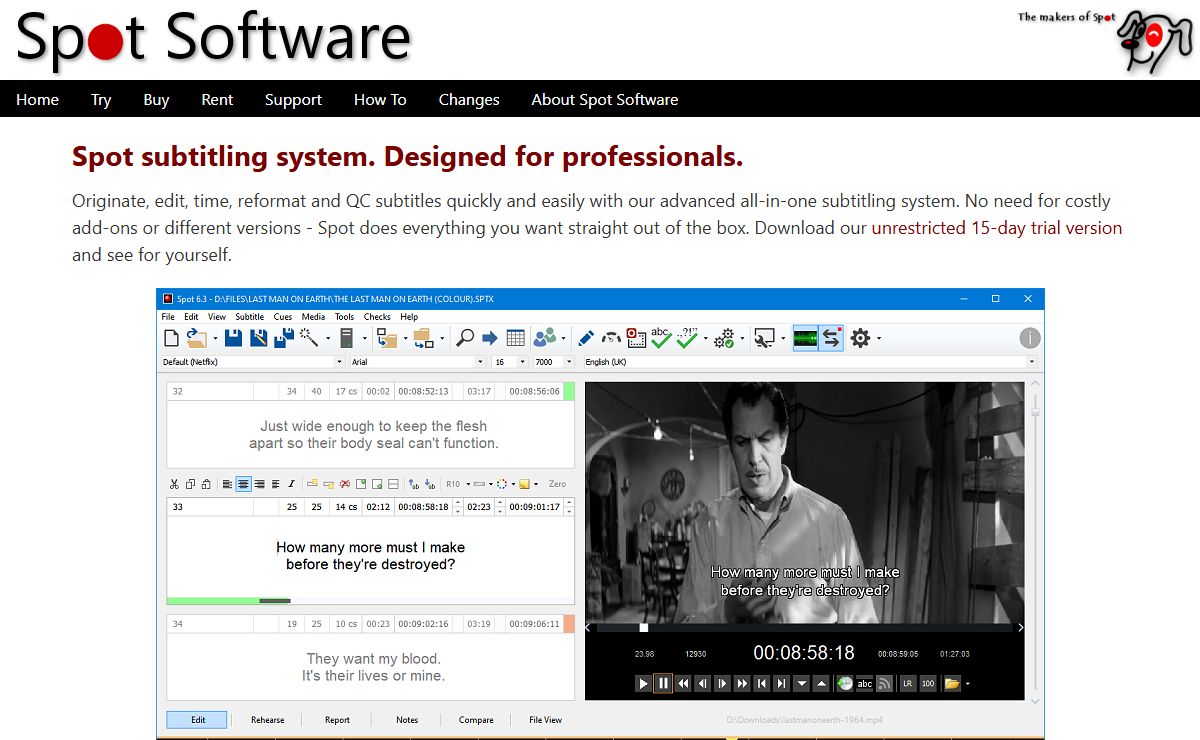Click the New file icon in Spot toolbar
Image resolution: width=1200 pixels, height=740 pixels.
(x=171, y=338)
